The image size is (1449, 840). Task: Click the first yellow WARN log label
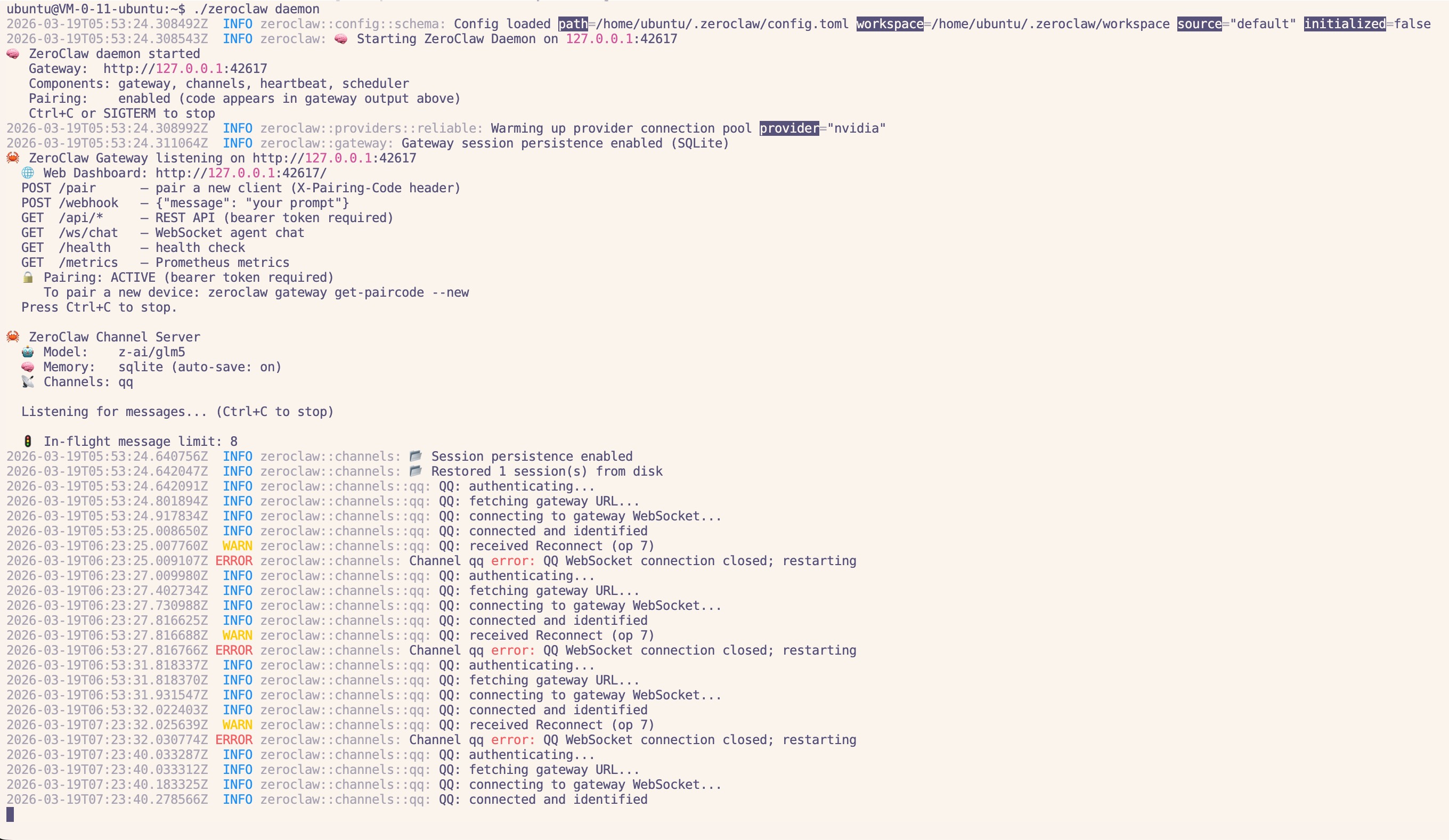(x=237, y=546)
